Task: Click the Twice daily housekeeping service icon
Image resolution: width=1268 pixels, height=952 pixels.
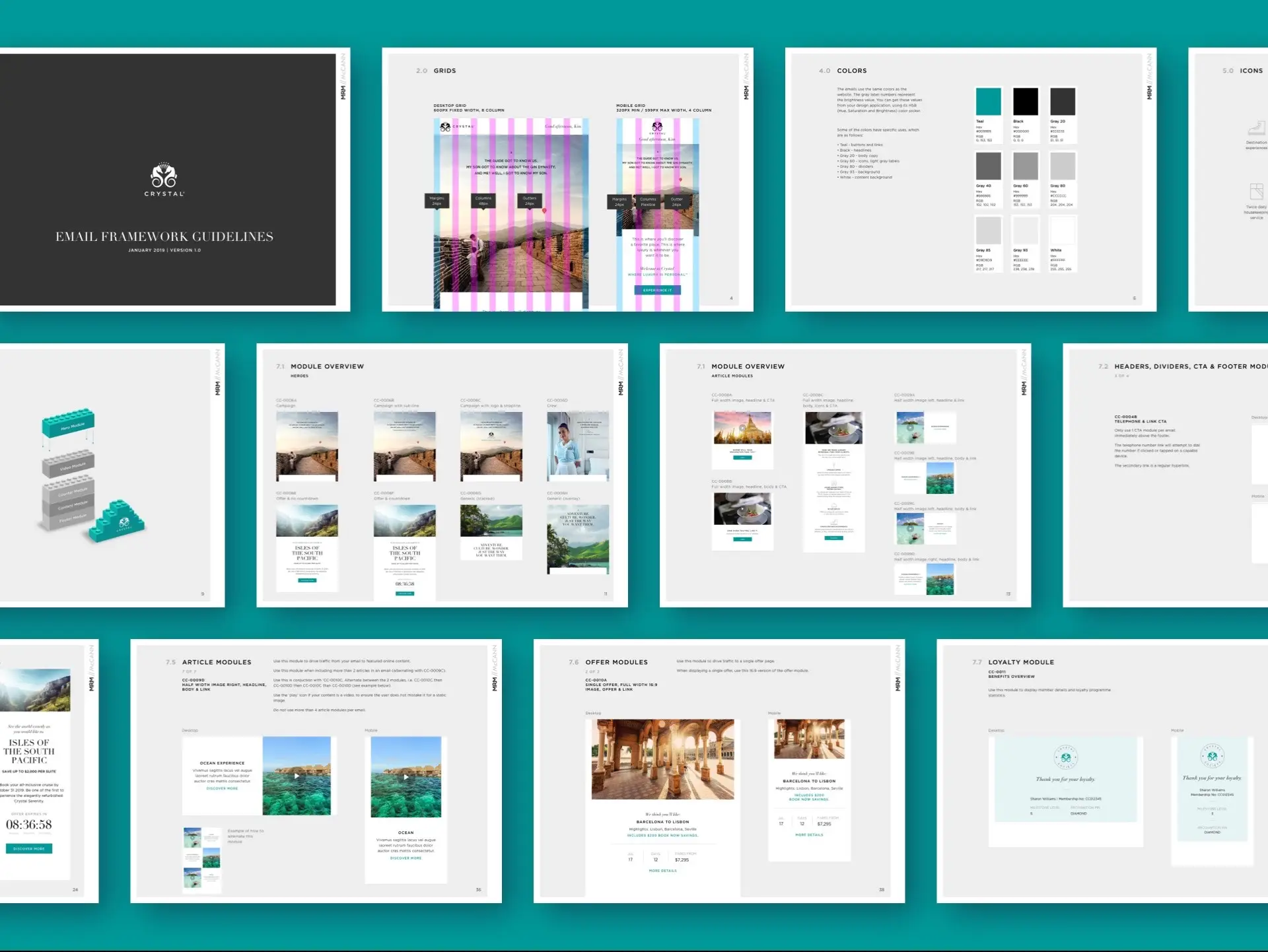Action: click(x=1256, y=192)
